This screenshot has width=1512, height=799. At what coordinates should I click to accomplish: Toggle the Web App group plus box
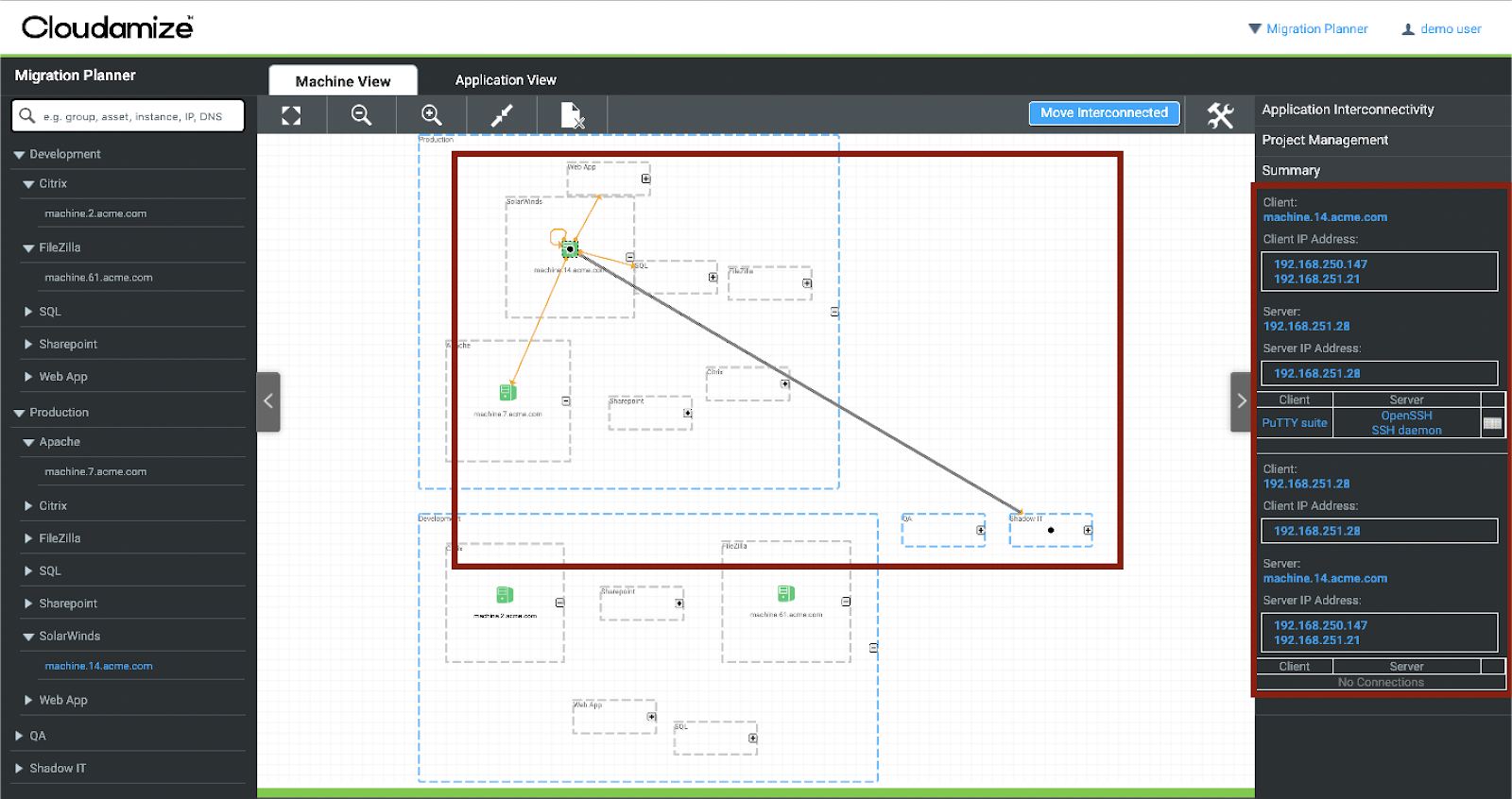646,178
